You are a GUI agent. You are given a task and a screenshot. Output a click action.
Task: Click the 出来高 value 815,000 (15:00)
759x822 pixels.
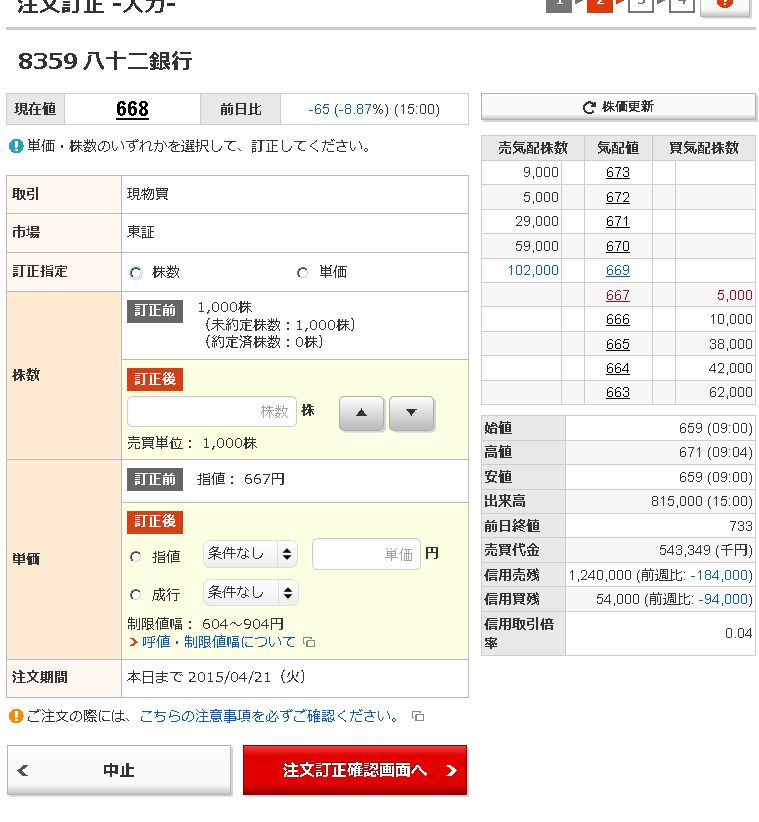(701, 501)
